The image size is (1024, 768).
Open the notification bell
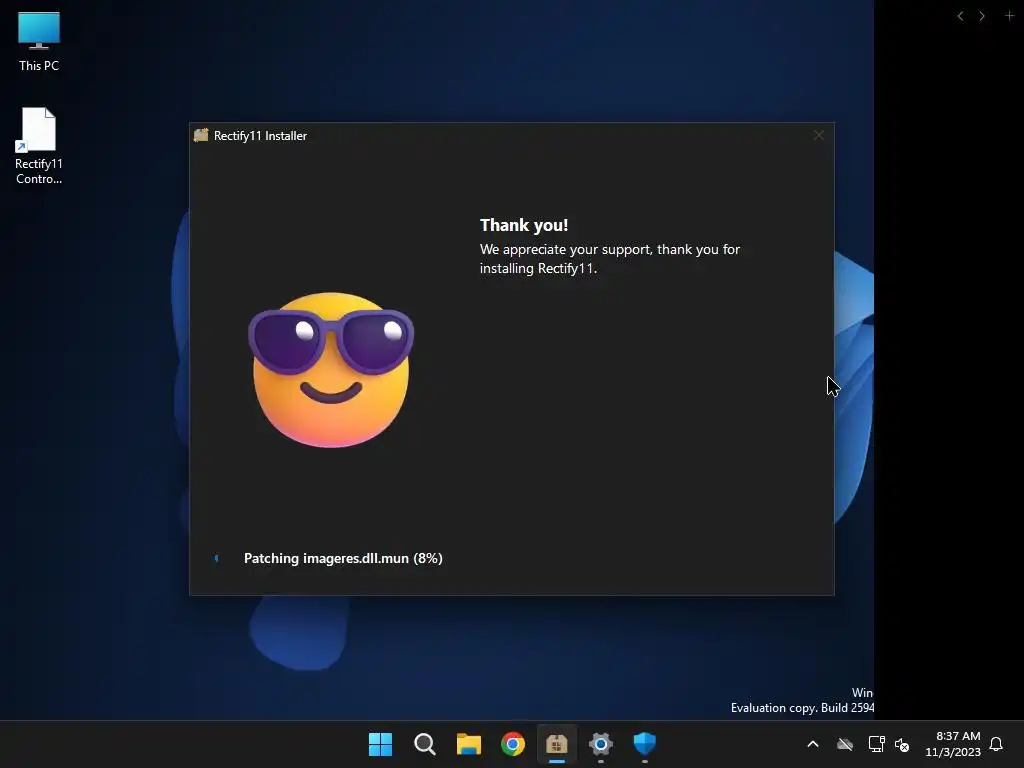(x=996, y=744)
